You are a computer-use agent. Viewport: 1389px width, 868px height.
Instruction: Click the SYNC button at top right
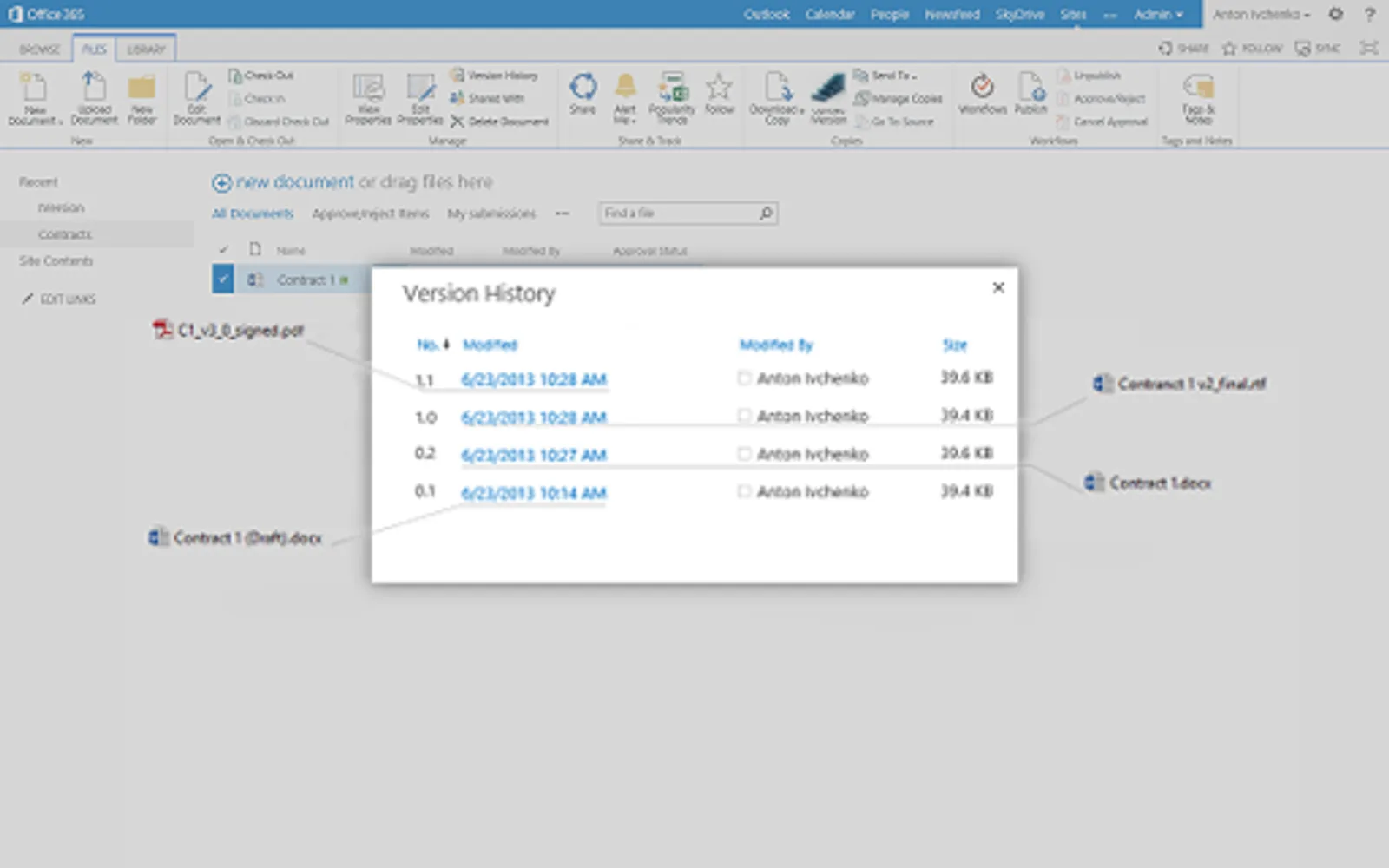pyautogui.click(x=1318, y=49)
